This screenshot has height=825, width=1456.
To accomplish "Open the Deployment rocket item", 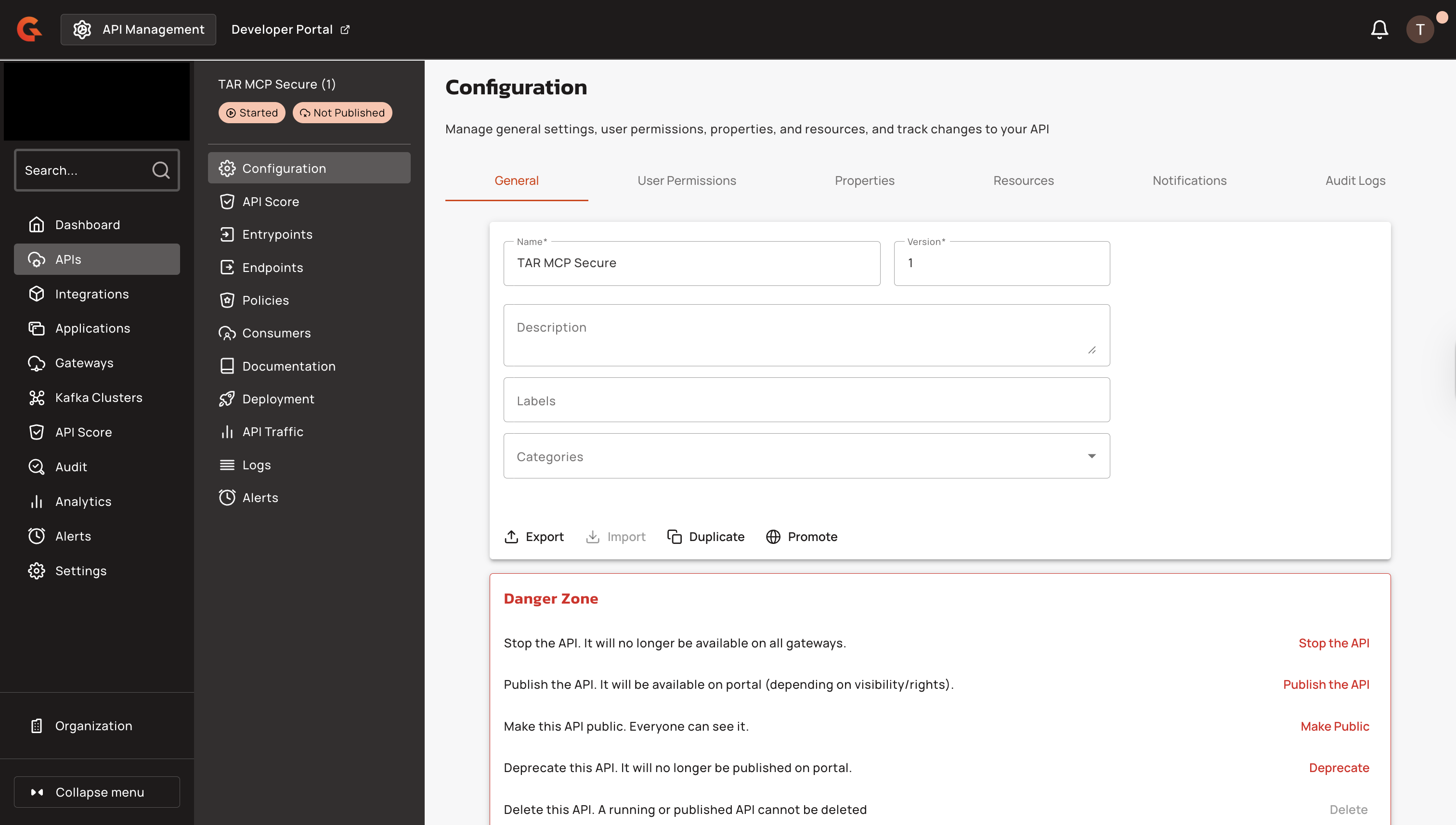I will point(278,399).
